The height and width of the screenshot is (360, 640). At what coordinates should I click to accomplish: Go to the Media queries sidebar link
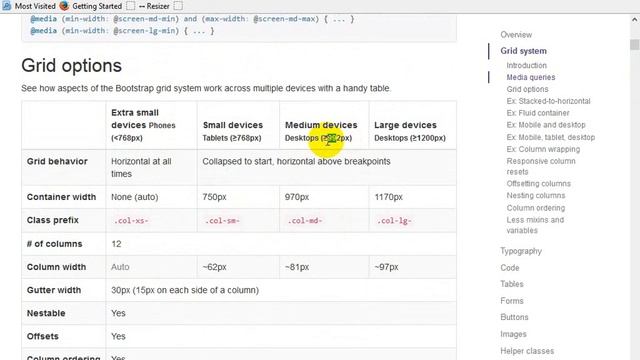click(531, 77)
